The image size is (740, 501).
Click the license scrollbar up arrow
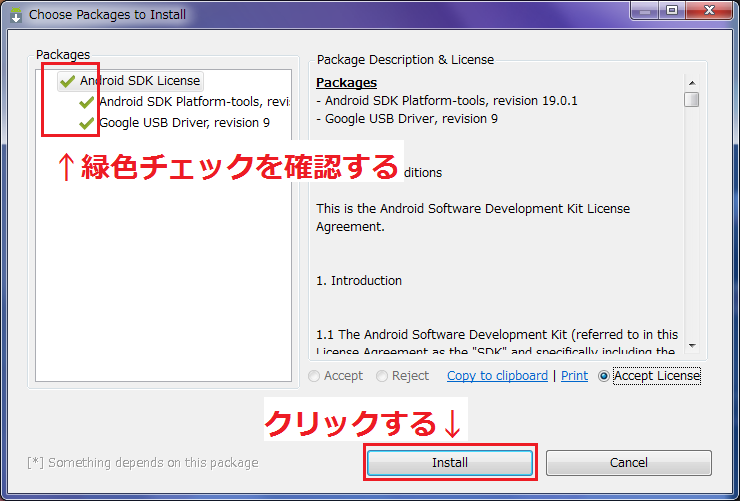(x=692, y=83)
